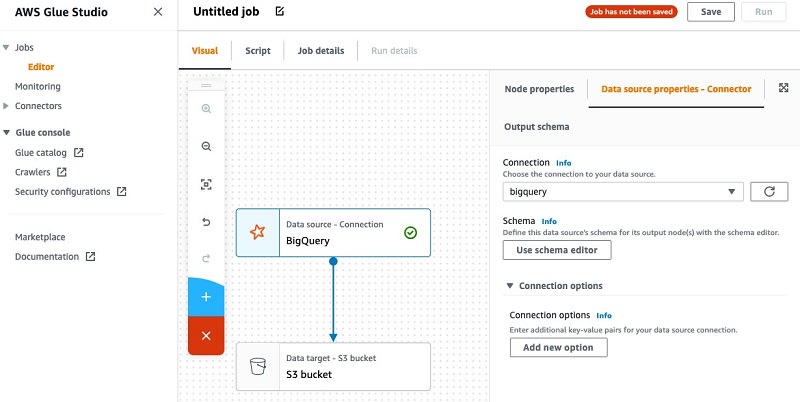Open the Output schema tab
This screenshot has height=402, width=800.
point(537,127)
